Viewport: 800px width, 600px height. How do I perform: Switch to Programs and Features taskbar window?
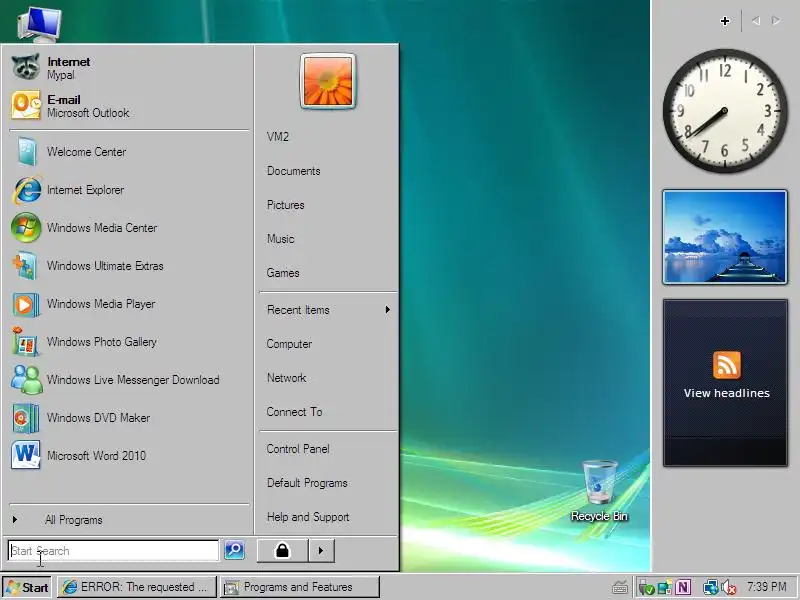tap(300, 587)
